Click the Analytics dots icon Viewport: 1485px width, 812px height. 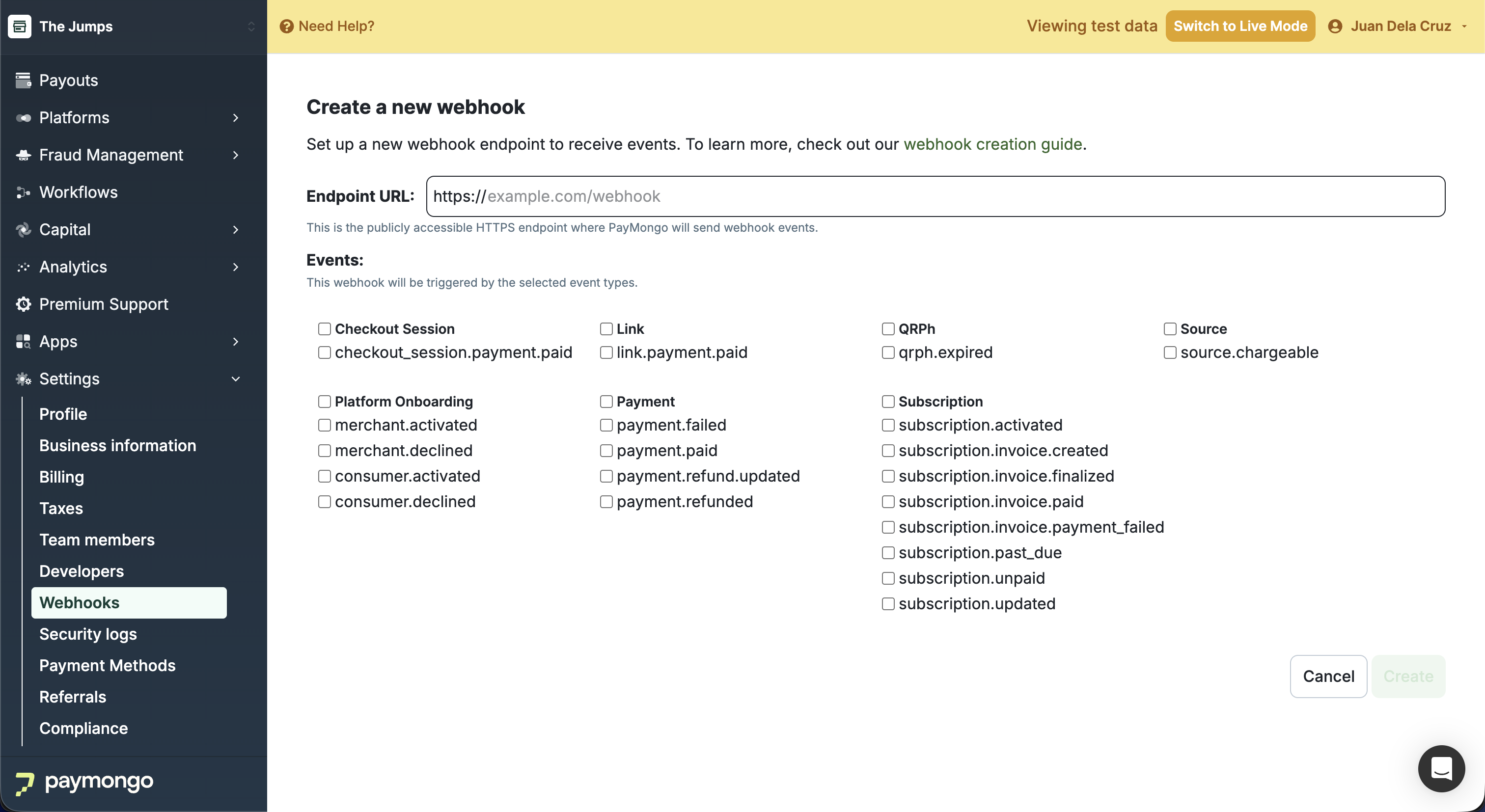(23, 267)
